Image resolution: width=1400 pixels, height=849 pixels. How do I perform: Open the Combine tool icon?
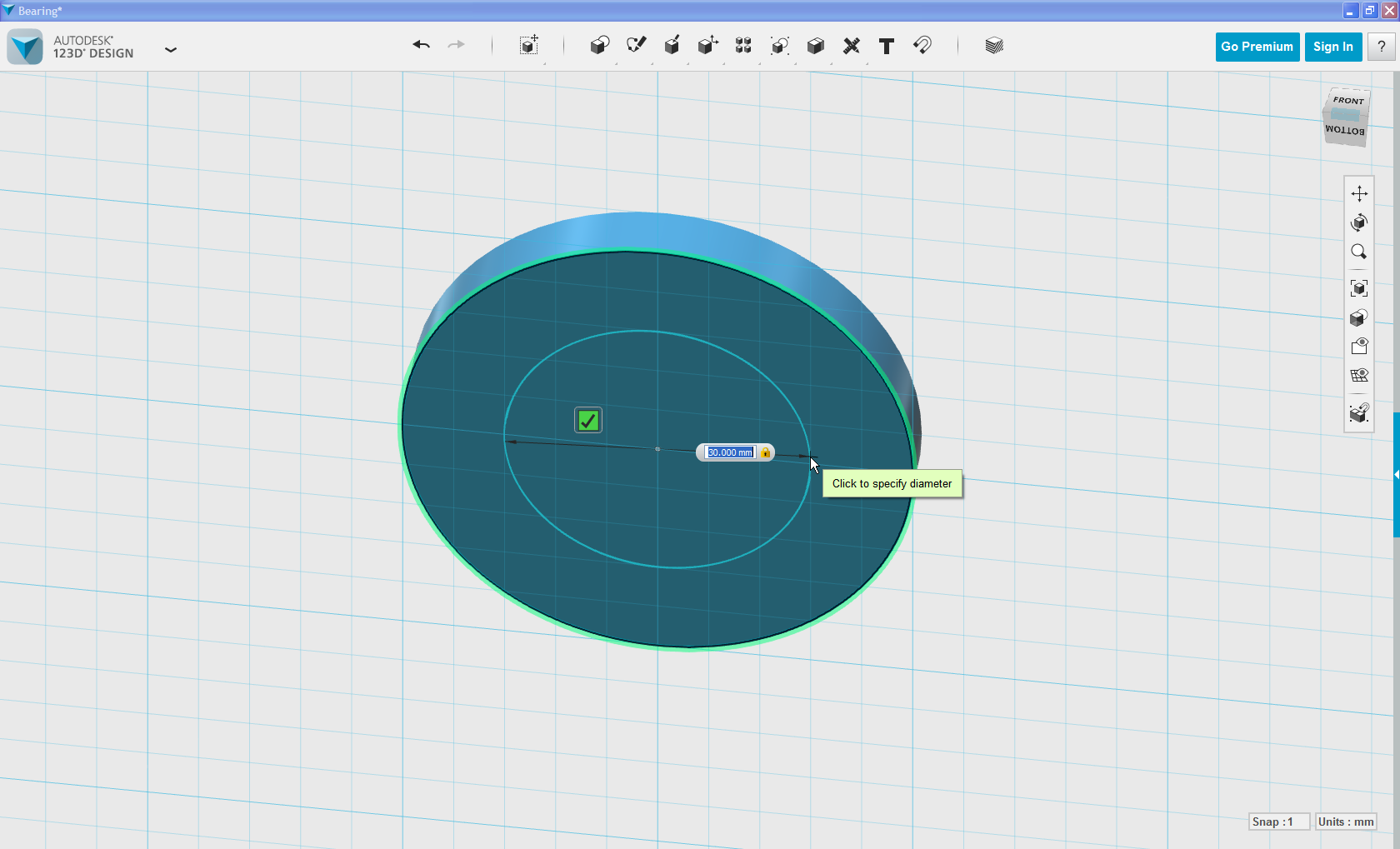click(816, 46)
